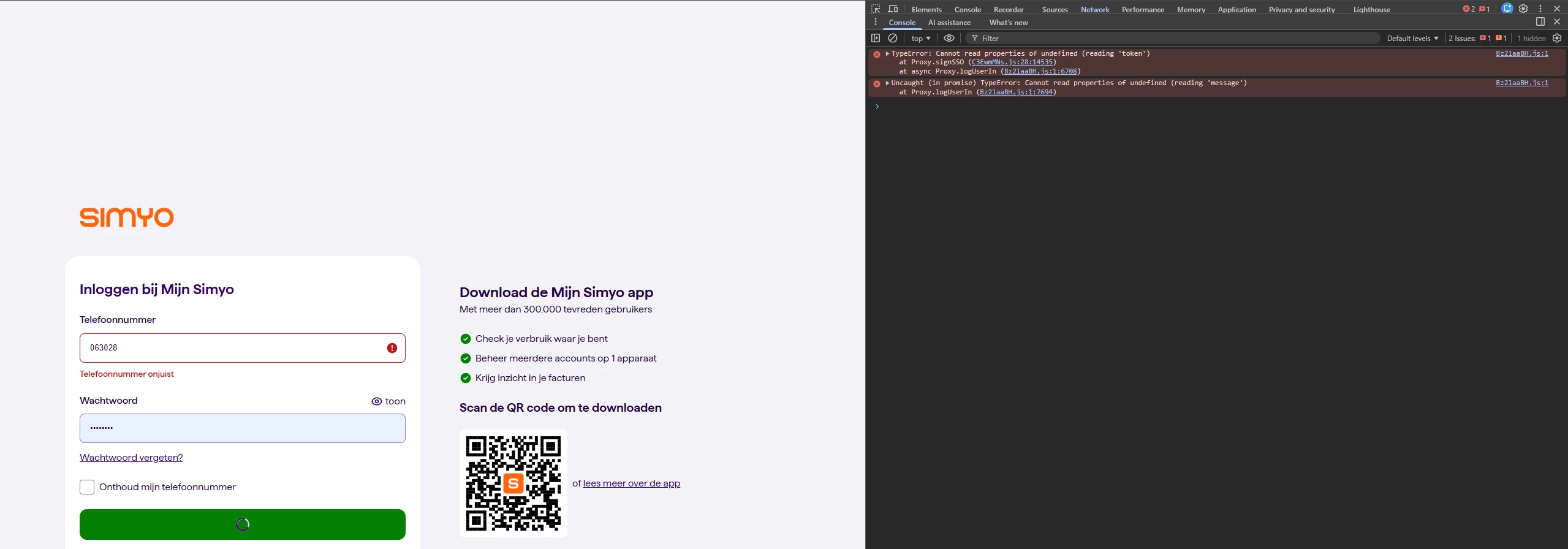1568x549 pixels.
Task: Close the DevTools panel
Action: (1557, 9)
